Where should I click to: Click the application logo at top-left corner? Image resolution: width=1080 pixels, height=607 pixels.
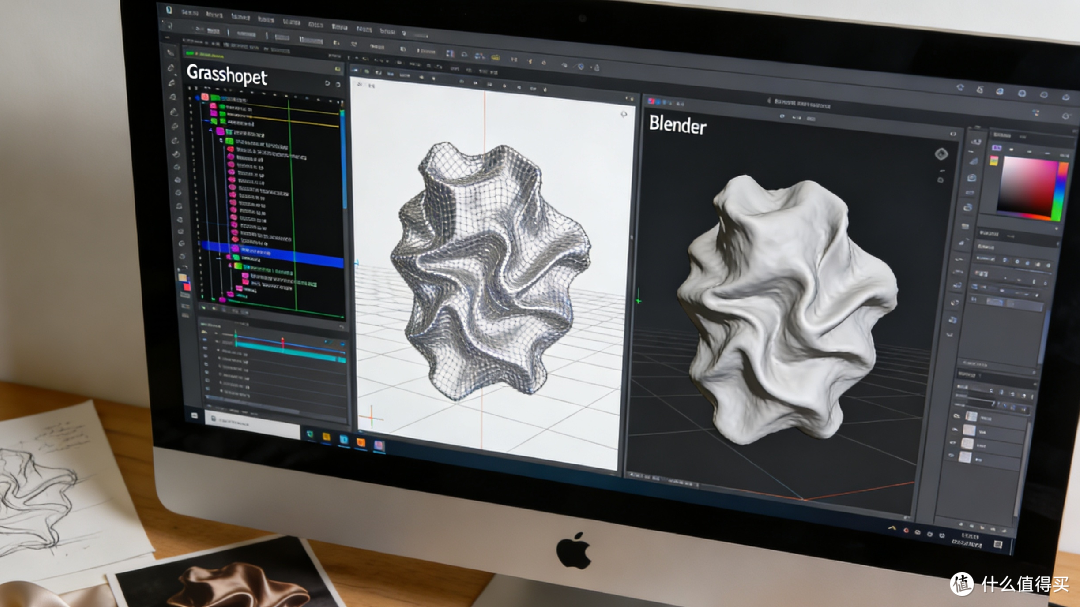tap(169, 10)
